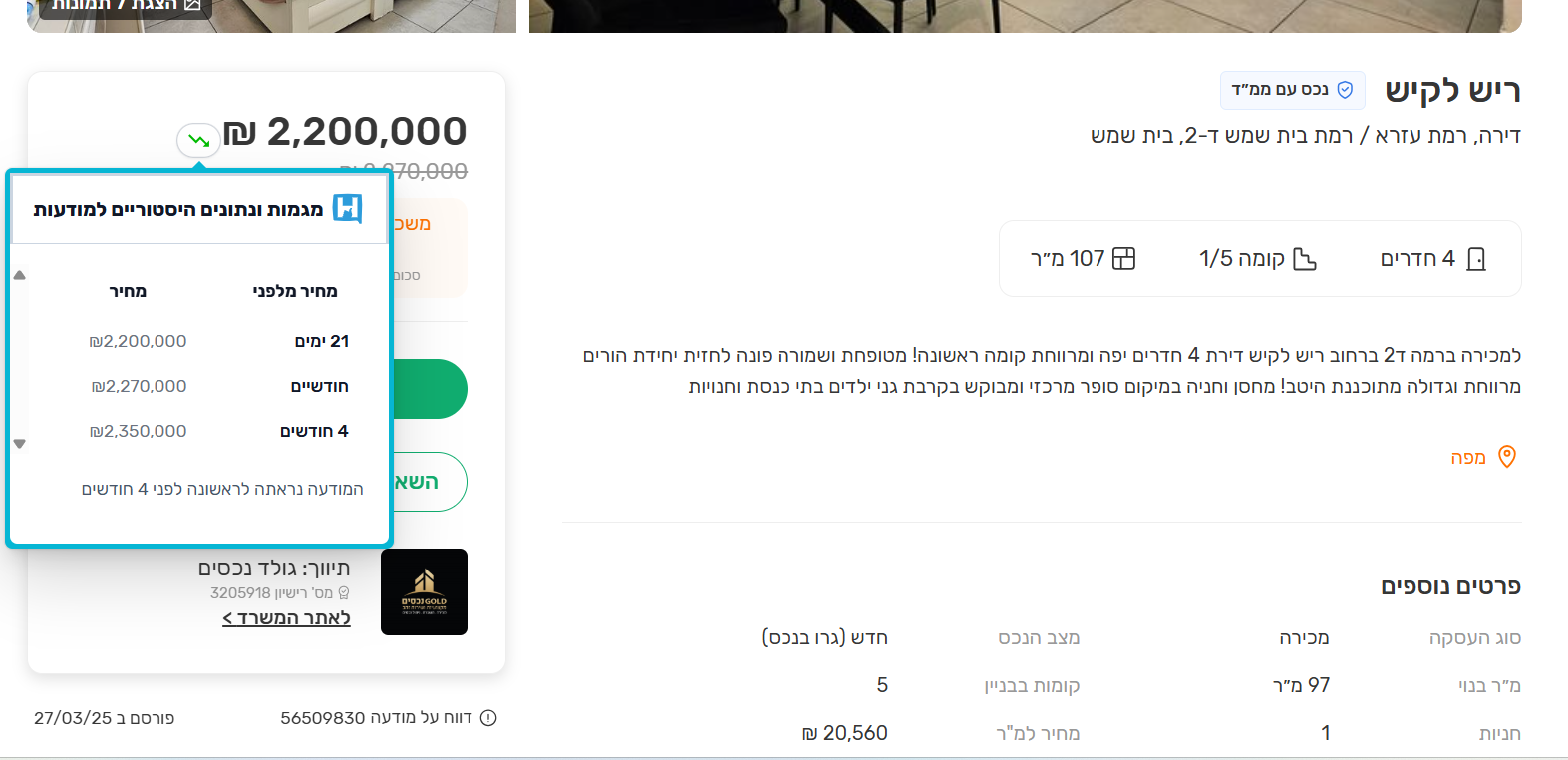Click the shield icon in the ממ"ד badge
1568x760 pixels.
pos(1345,90)
